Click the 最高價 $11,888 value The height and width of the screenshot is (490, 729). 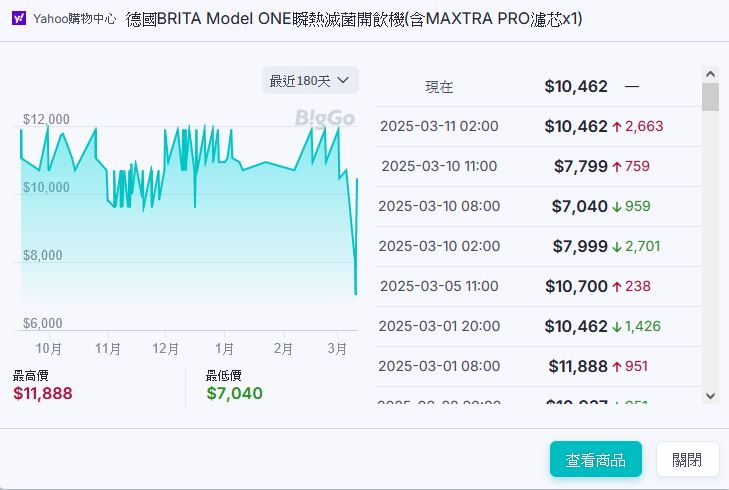tap(43, 393)
